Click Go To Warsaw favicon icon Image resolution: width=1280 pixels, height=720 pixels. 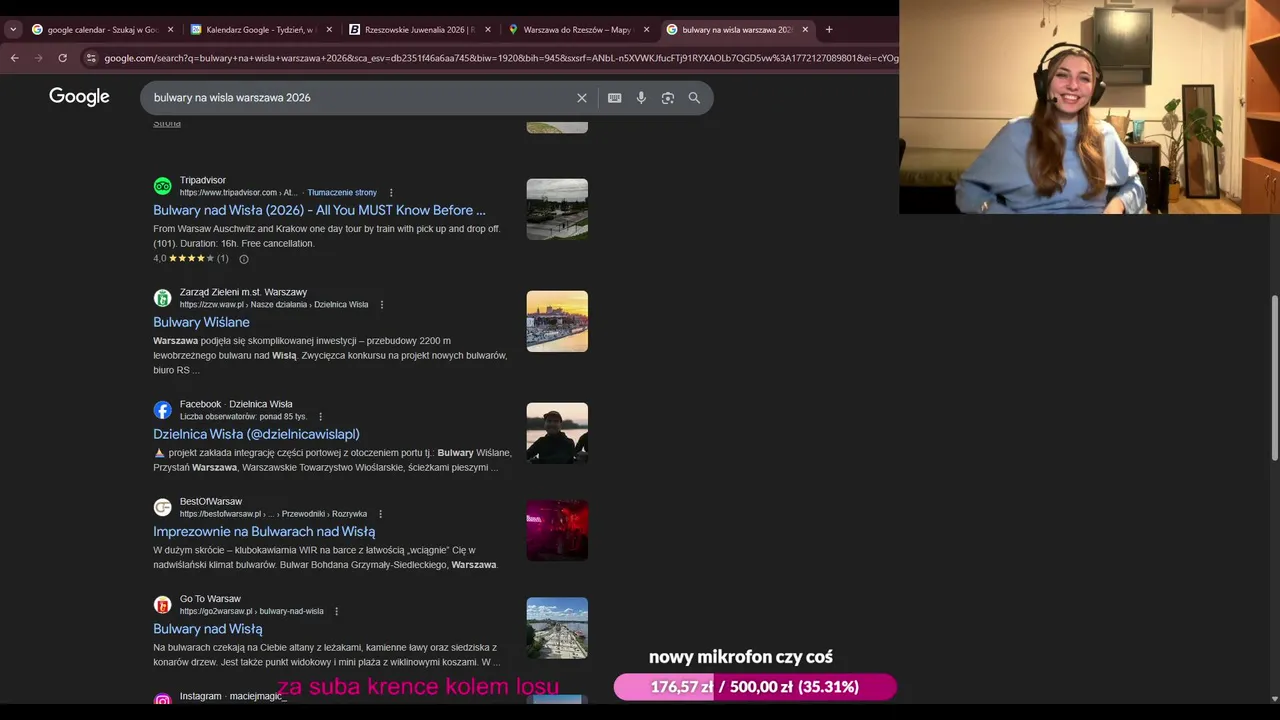coord(162,605)
